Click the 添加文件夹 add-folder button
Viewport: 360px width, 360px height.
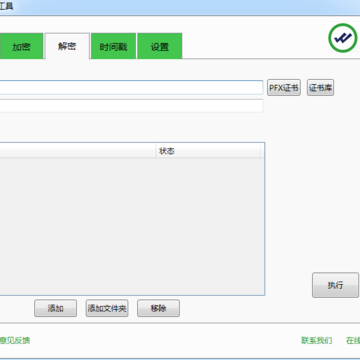pos(107,308)
